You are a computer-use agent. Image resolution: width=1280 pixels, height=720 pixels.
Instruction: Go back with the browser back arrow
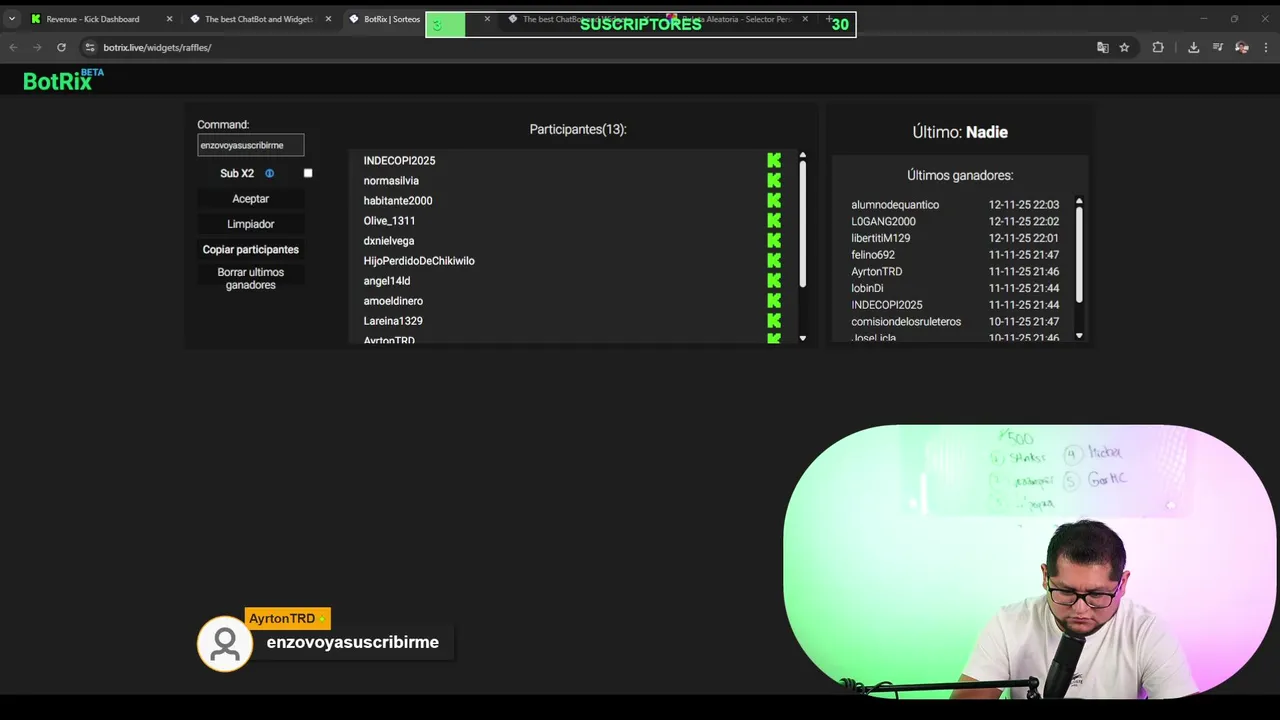[x=14, y=47]
